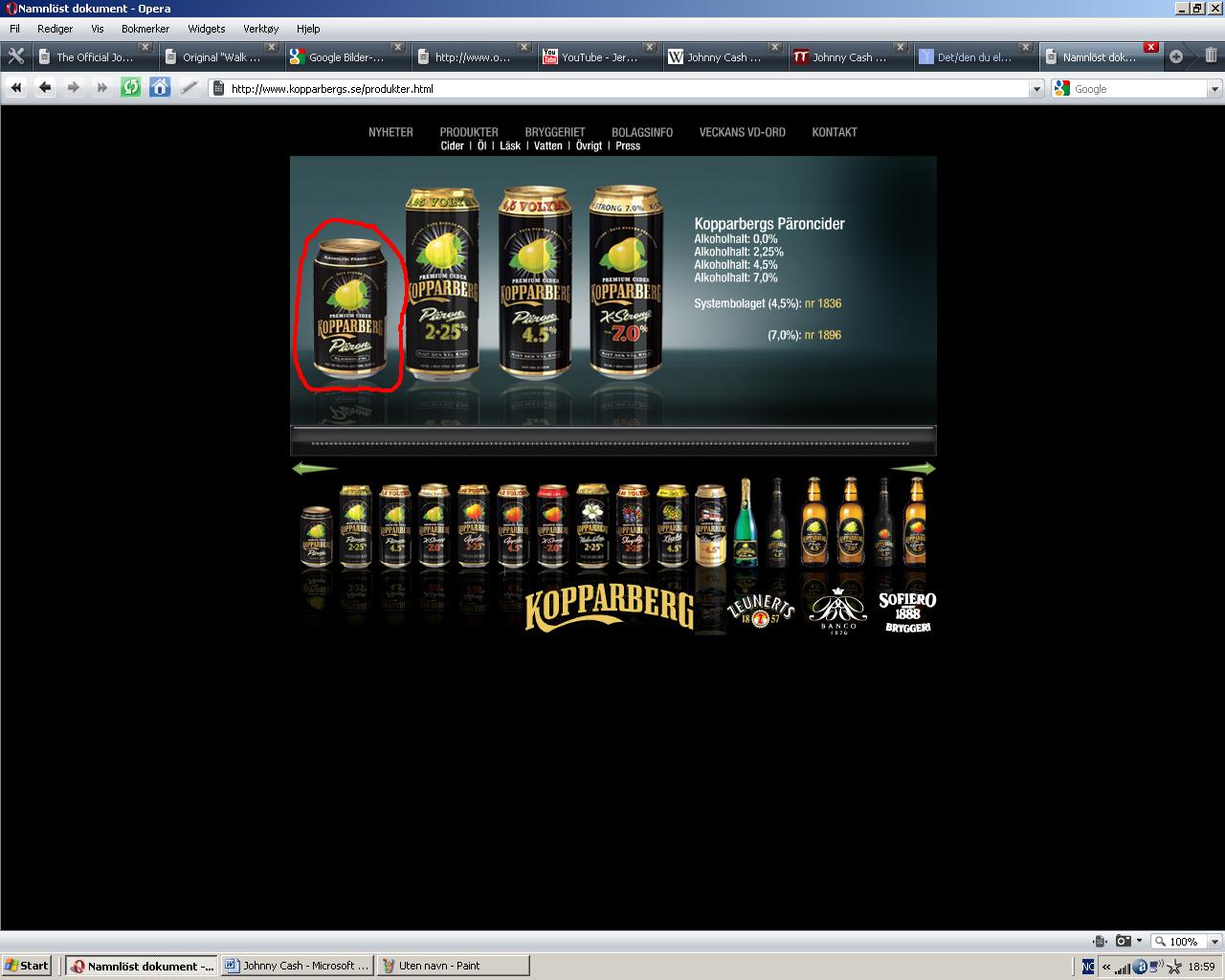Screen dimensions: 1225x980
Task: Open the Widgets menu
Action: point(207,29)
